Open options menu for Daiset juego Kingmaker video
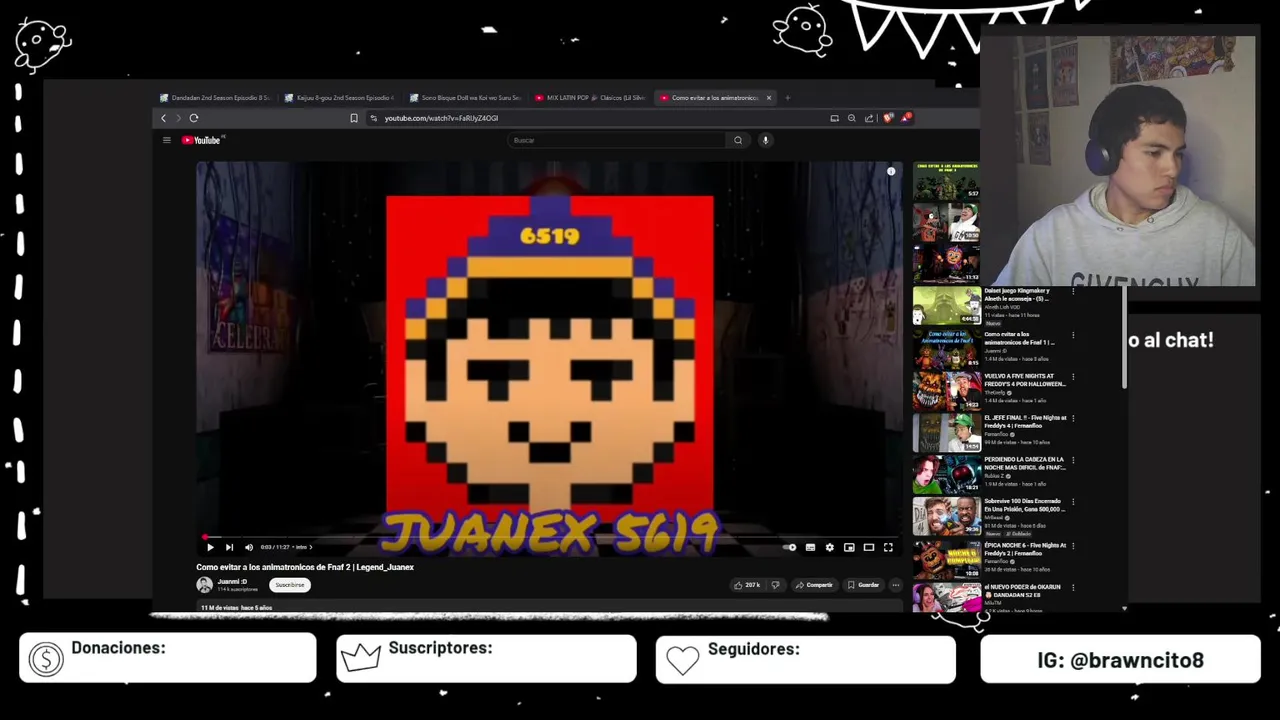Image resolution: width=1280 pixels, height=720 pixels. pos(1073,292)
